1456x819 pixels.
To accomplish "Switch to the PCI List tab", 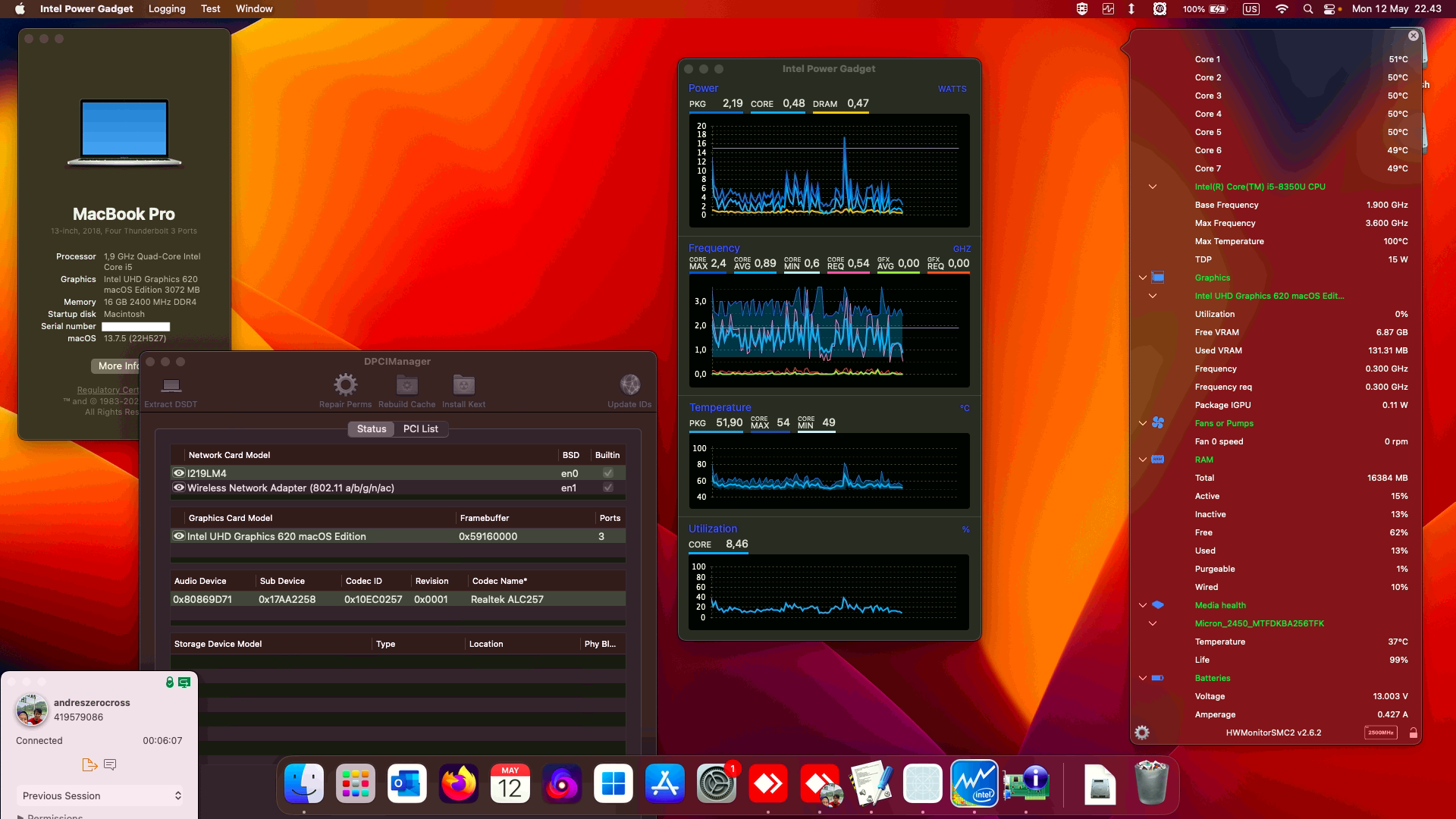I will (x=420, y=428).
